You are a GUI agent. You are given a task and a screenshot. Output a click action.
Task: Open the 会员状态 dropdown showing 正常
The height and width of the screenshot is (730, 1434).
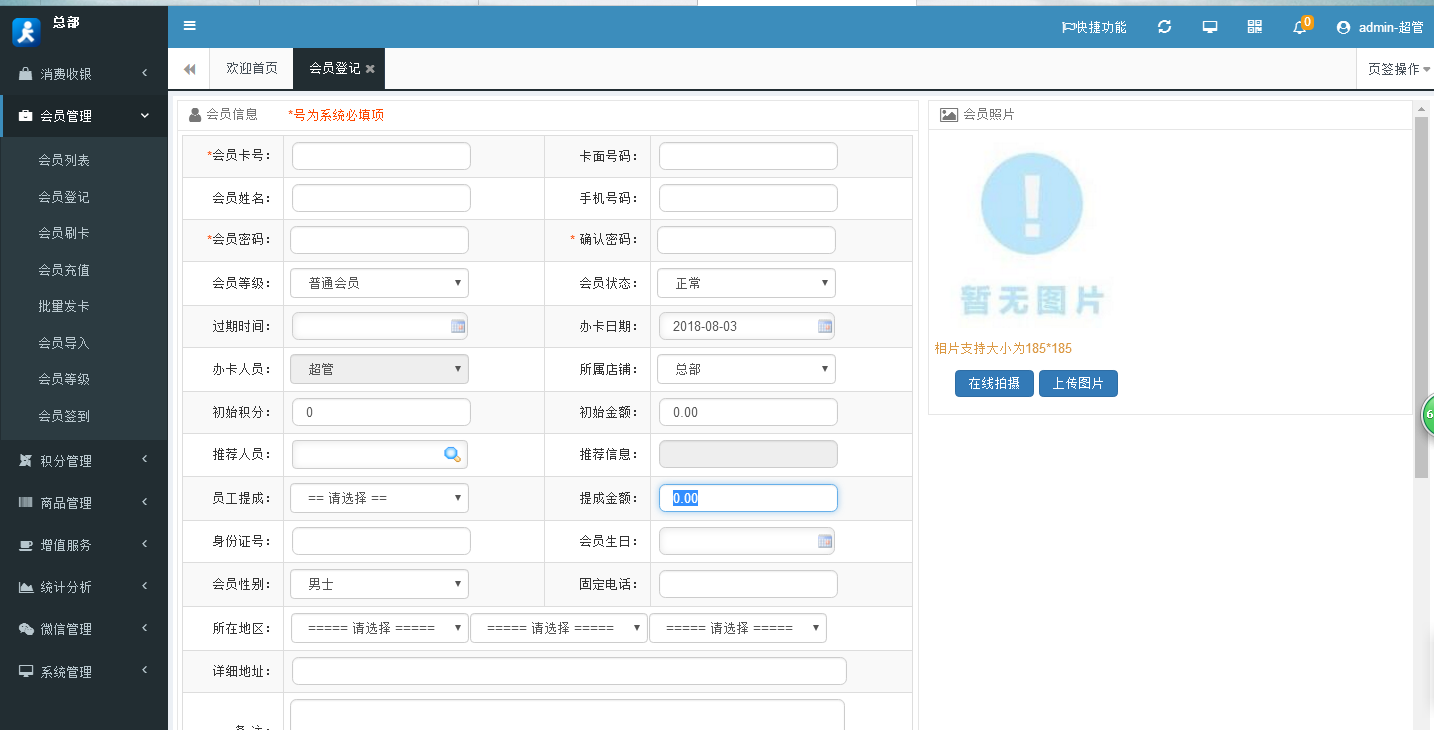pos(746,283)
